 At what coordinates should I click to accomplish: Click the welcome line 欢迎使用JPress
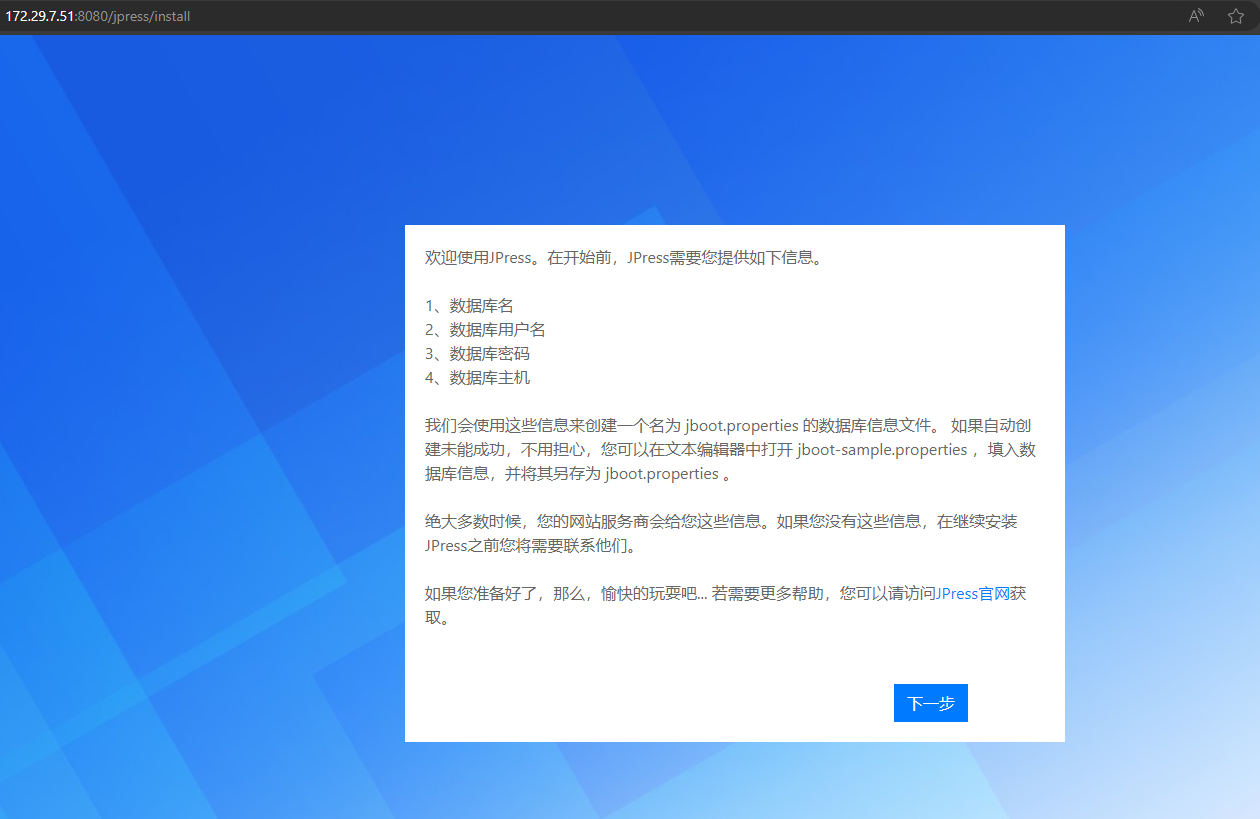click(x=625, y=258)
